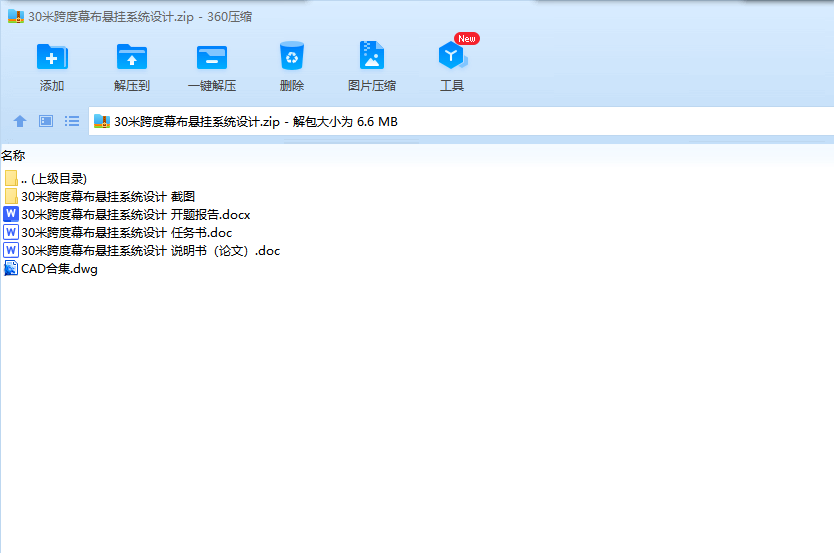834x553 pixels.
Task: Click the 360压缩 title bar app icon
Action: point(16,16)
